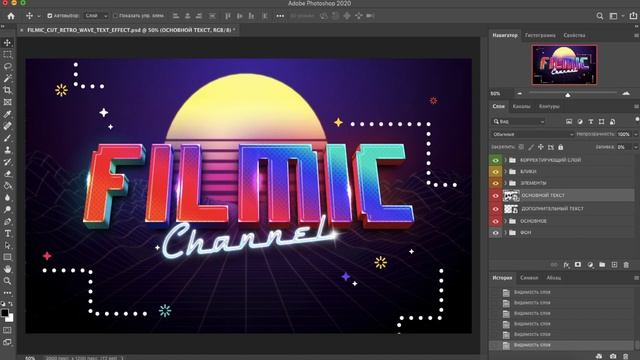Select the Eyedropper tool
The height and width of the screenshot is (360, 640).
[x=7, y=114]
